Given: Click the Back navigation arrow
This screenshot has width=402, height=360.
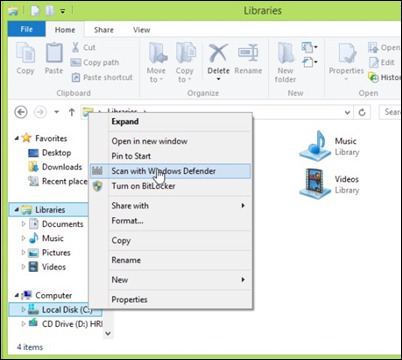Looking at the screenshot, I should tap(21, 112).
